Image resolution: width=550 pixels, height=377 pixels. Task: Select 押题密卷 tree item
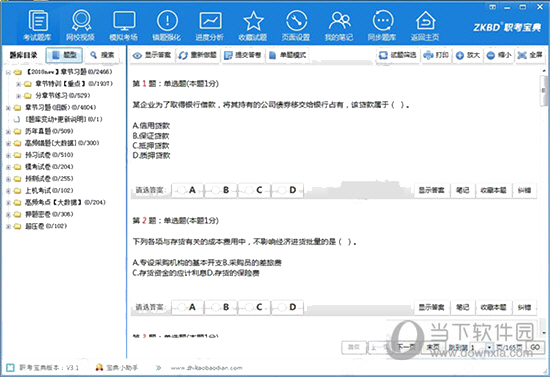pyautogui.click(x=49, y=214)
